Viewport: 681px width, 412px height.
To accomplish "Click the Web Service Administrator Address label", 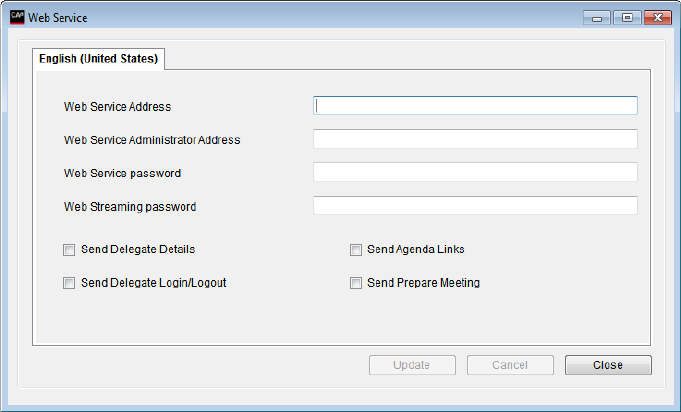I will (152, 140).
